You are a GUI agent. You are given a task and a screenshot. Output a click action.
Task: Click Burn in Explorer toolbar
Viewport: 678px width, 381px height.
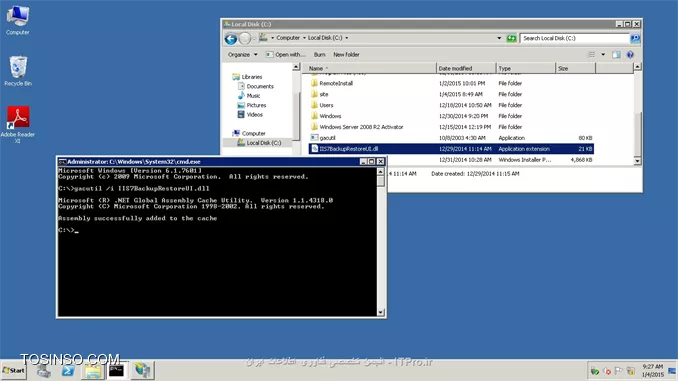point(320,54)
